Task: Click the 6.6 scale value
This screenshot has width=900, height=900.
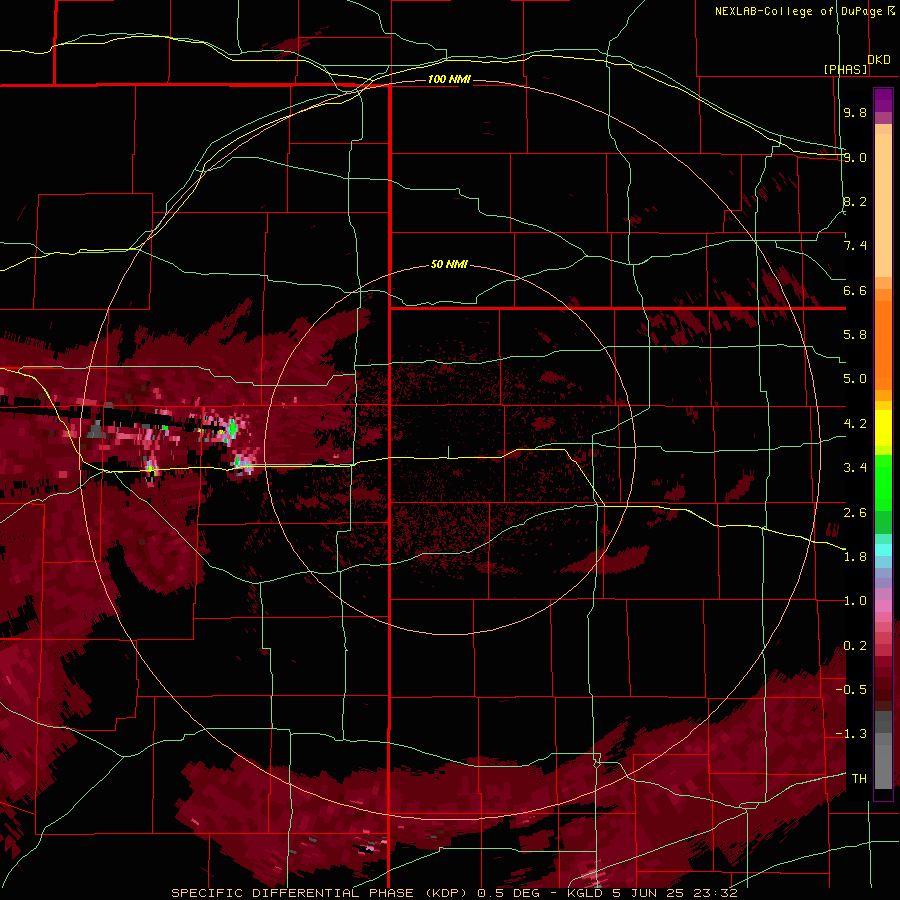Action: pos(855,290)
